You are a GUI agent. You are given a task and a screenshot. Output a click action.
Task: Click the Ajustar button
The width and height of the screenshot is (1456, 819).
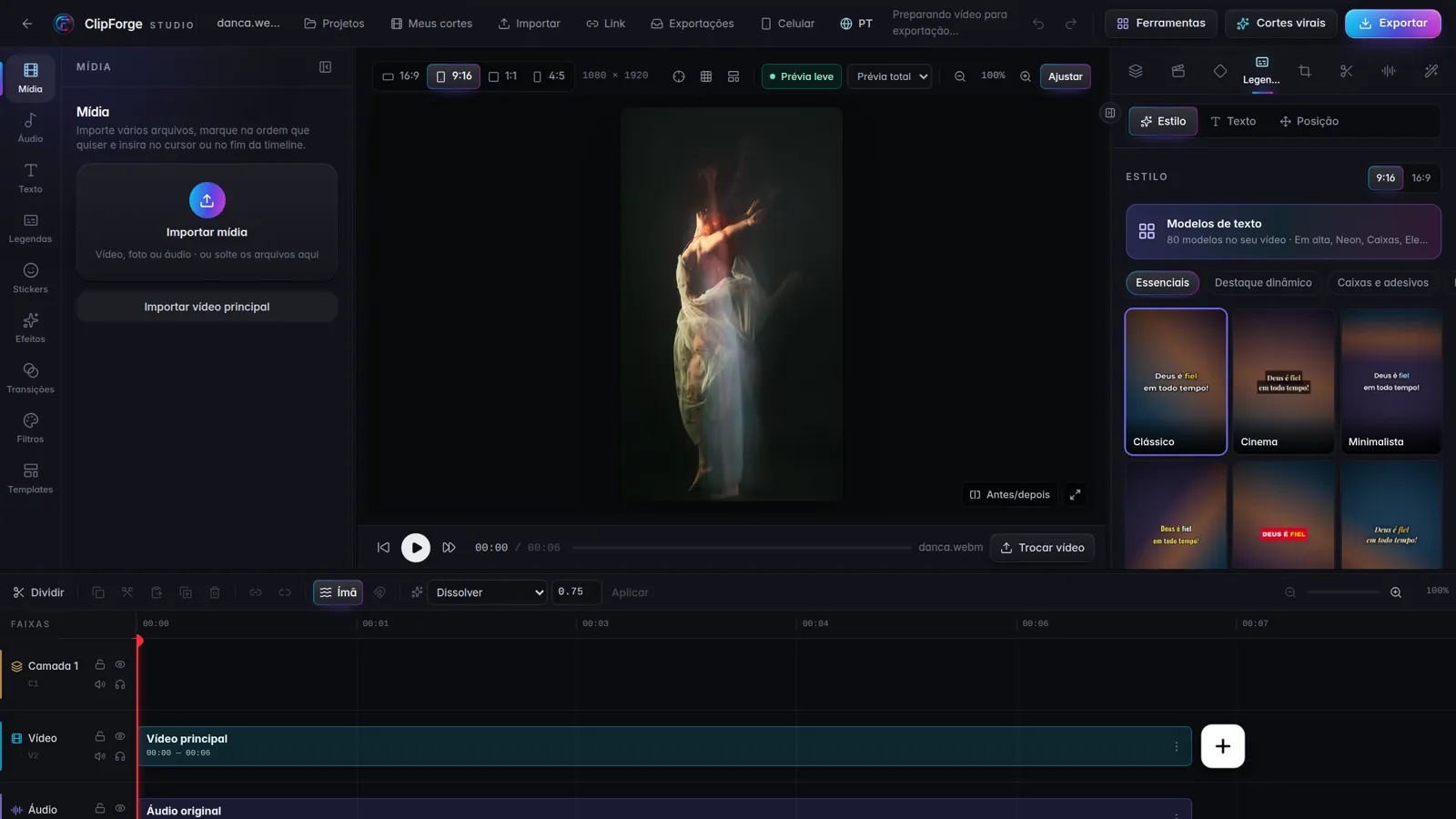[1065, 76]
